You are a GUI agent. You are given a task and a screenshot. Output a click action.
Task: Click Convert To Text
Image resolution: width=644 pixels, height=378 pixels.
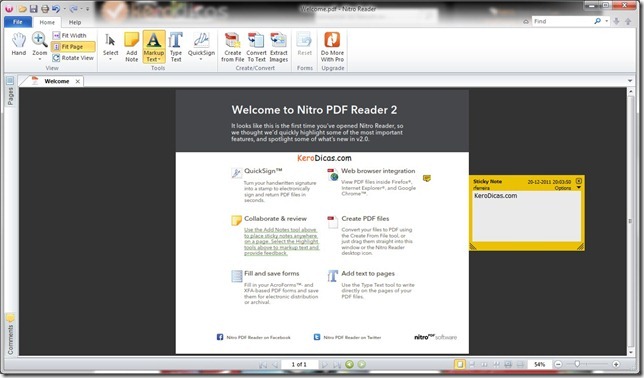tap(256, 47)
